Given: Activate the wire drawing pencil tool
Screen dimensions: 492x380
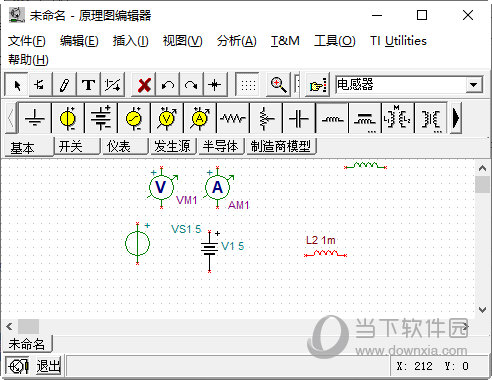Looking at the screenshot, I should pos(64,85).
